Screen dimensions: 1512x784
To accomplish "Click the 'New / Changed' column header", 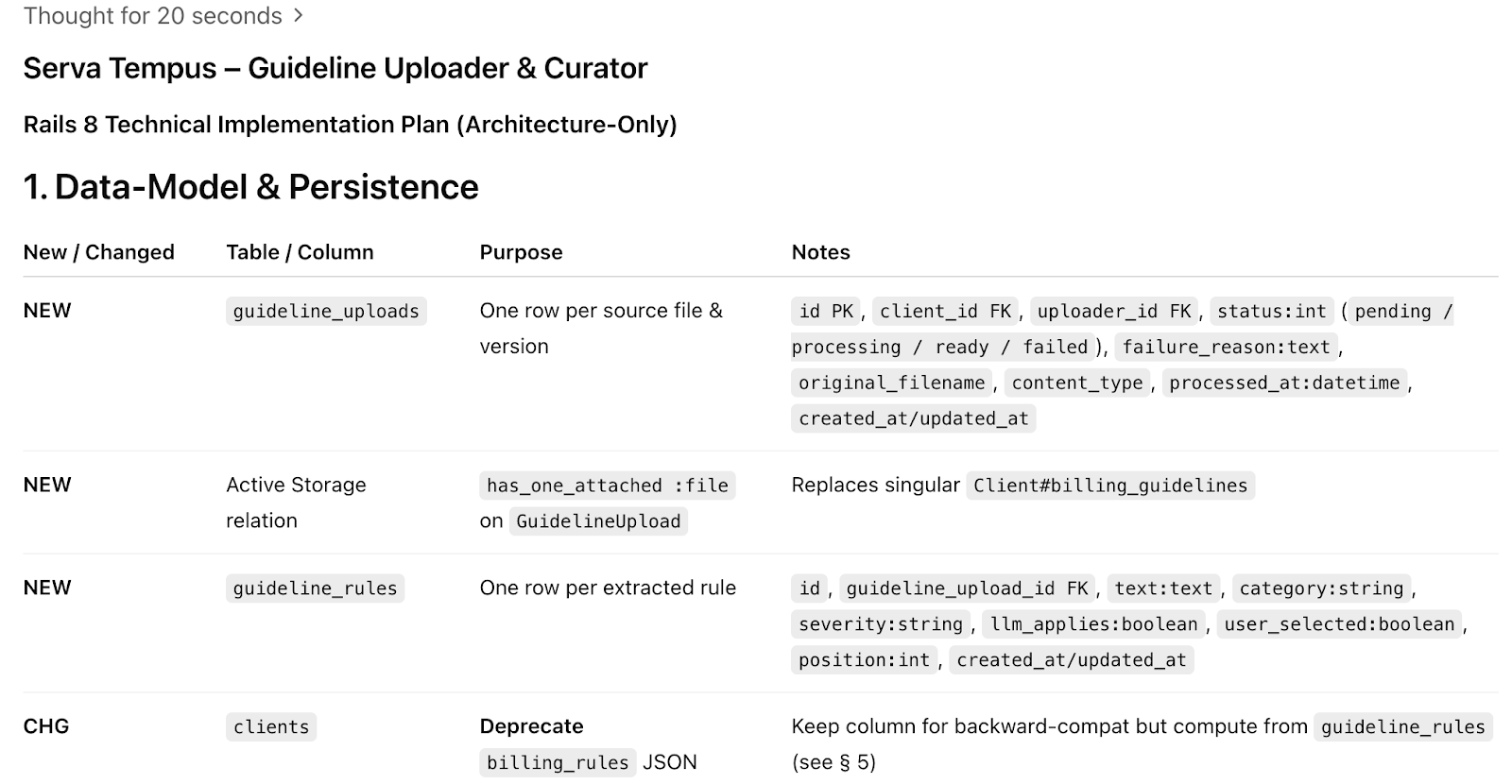I will pos(99,252).
